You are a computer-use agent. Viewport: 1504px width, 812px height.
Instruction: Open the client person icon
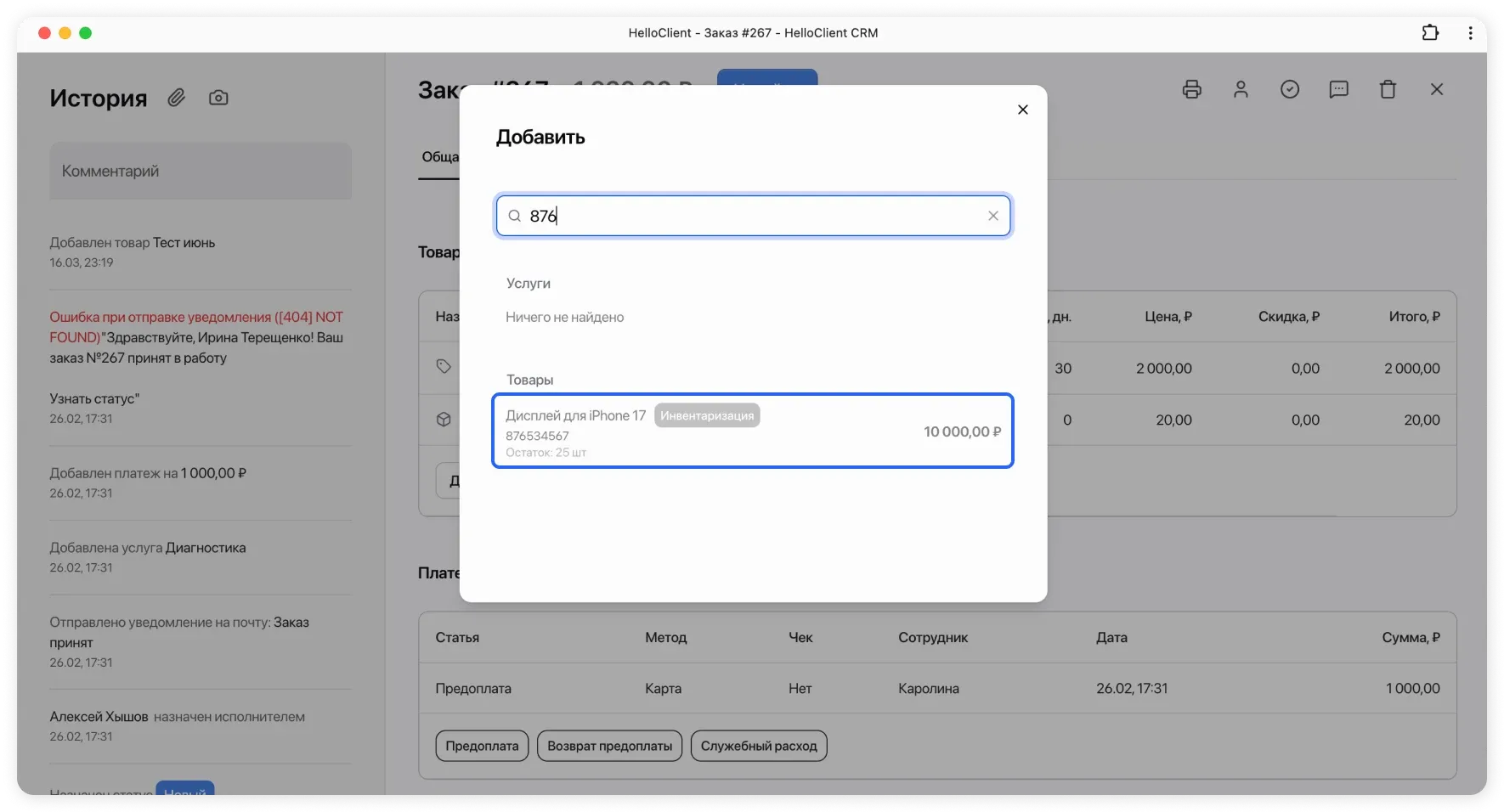click(1241, 89)
